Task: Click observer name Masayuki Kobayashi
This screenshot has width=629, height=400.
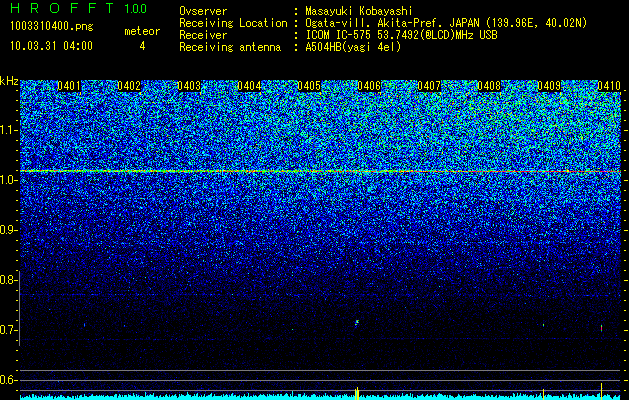Action: click(x=359, y=12)
